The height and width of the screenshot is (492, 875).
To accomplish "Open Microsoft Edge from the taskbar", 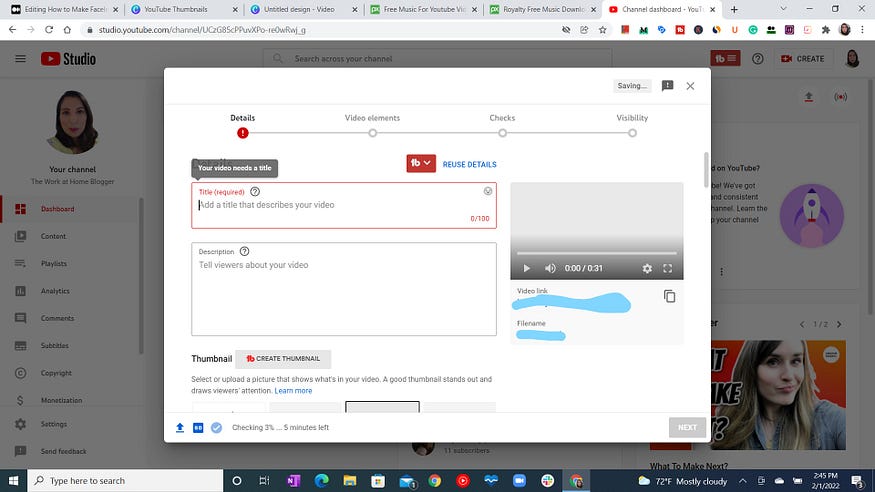I will 321,481.
